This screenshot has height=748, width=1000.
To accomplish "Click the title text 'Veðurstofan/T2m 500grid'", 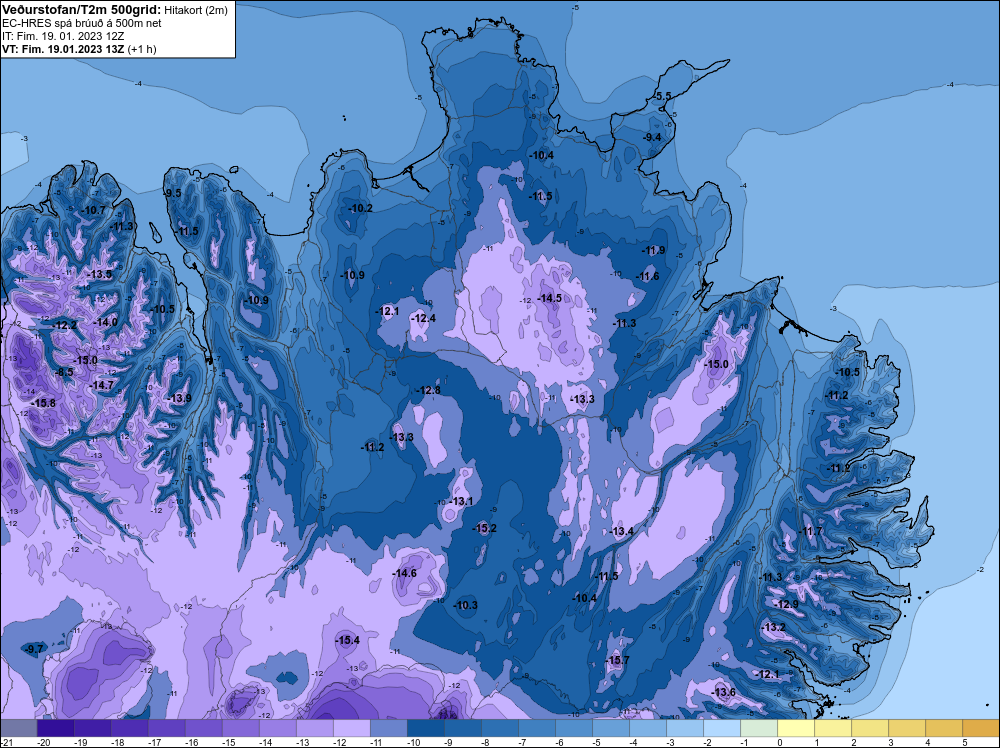I will tap(82, 10).
